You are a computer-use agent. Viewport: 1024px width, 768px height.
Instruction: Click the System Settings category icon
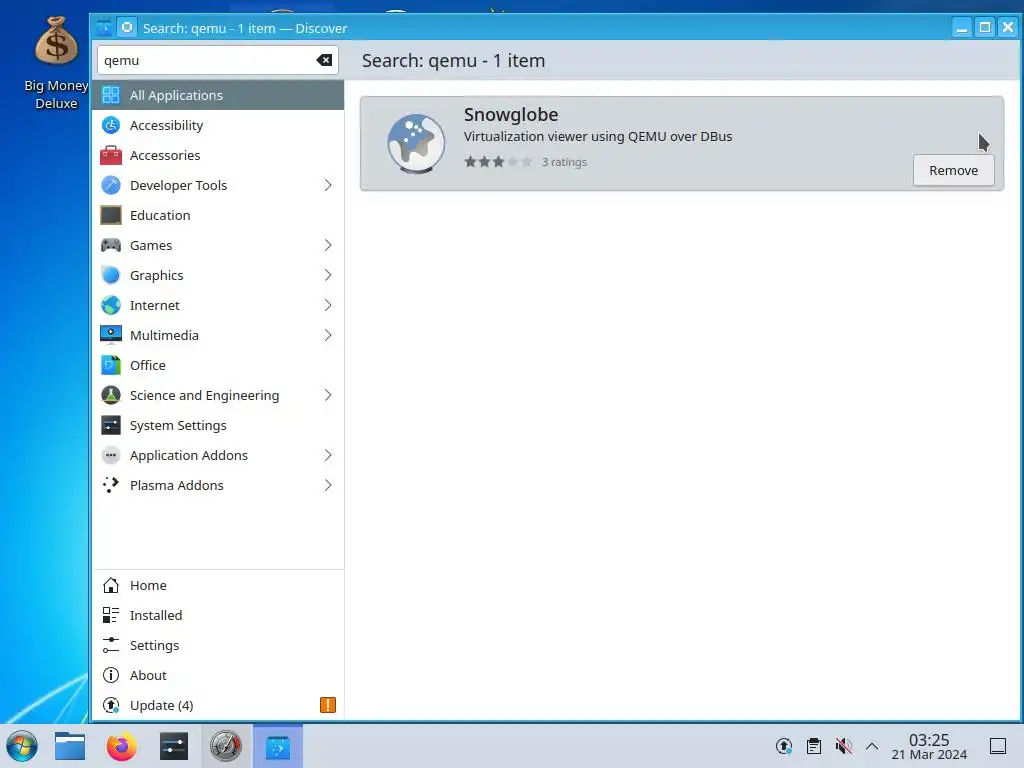point(110,425)
